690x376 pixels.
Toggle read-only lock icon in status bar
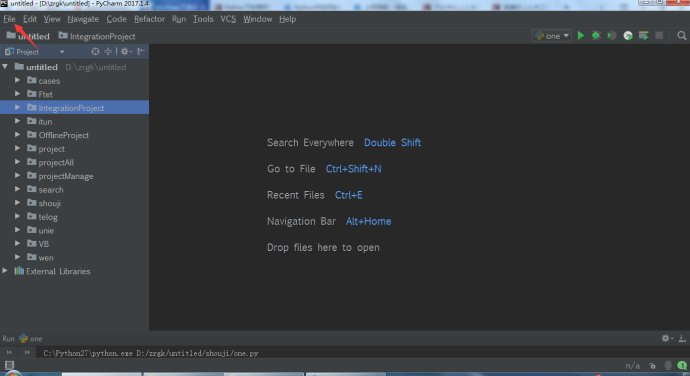(x=652, y=365)
